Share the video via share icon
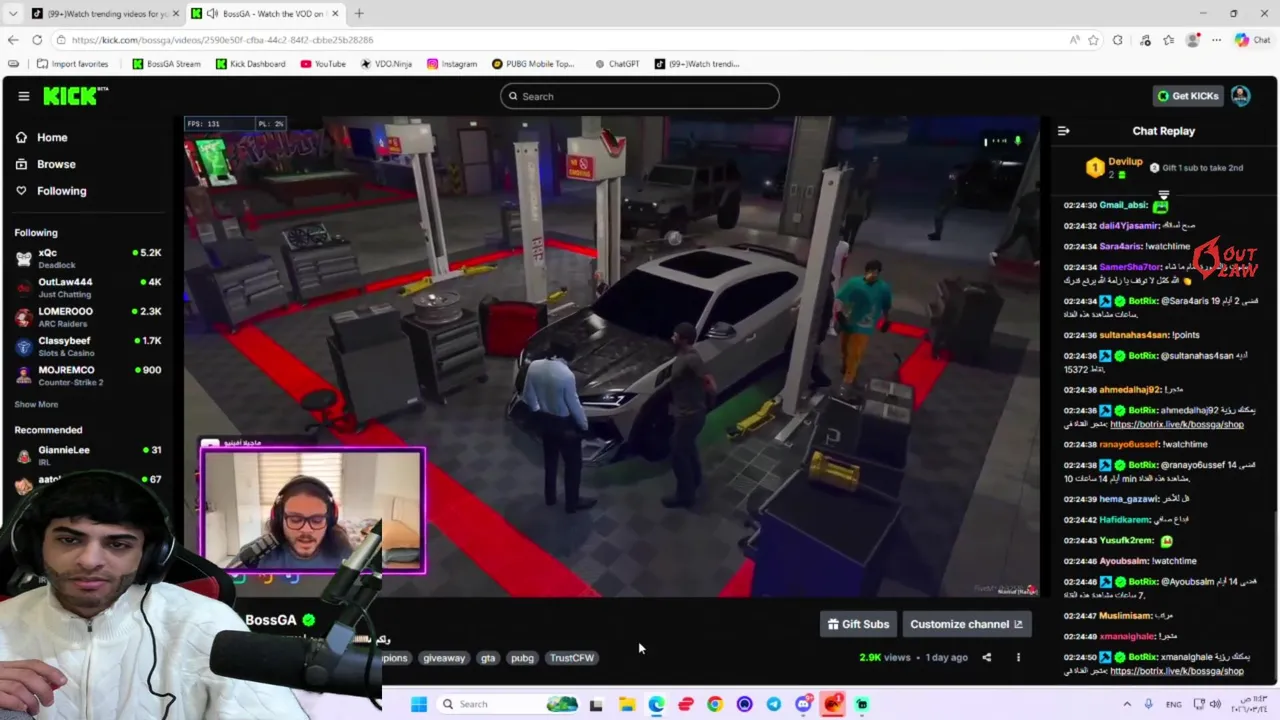Image resolution: width=1280 pixels, height=720 pixels. click(x=987, y=657)
